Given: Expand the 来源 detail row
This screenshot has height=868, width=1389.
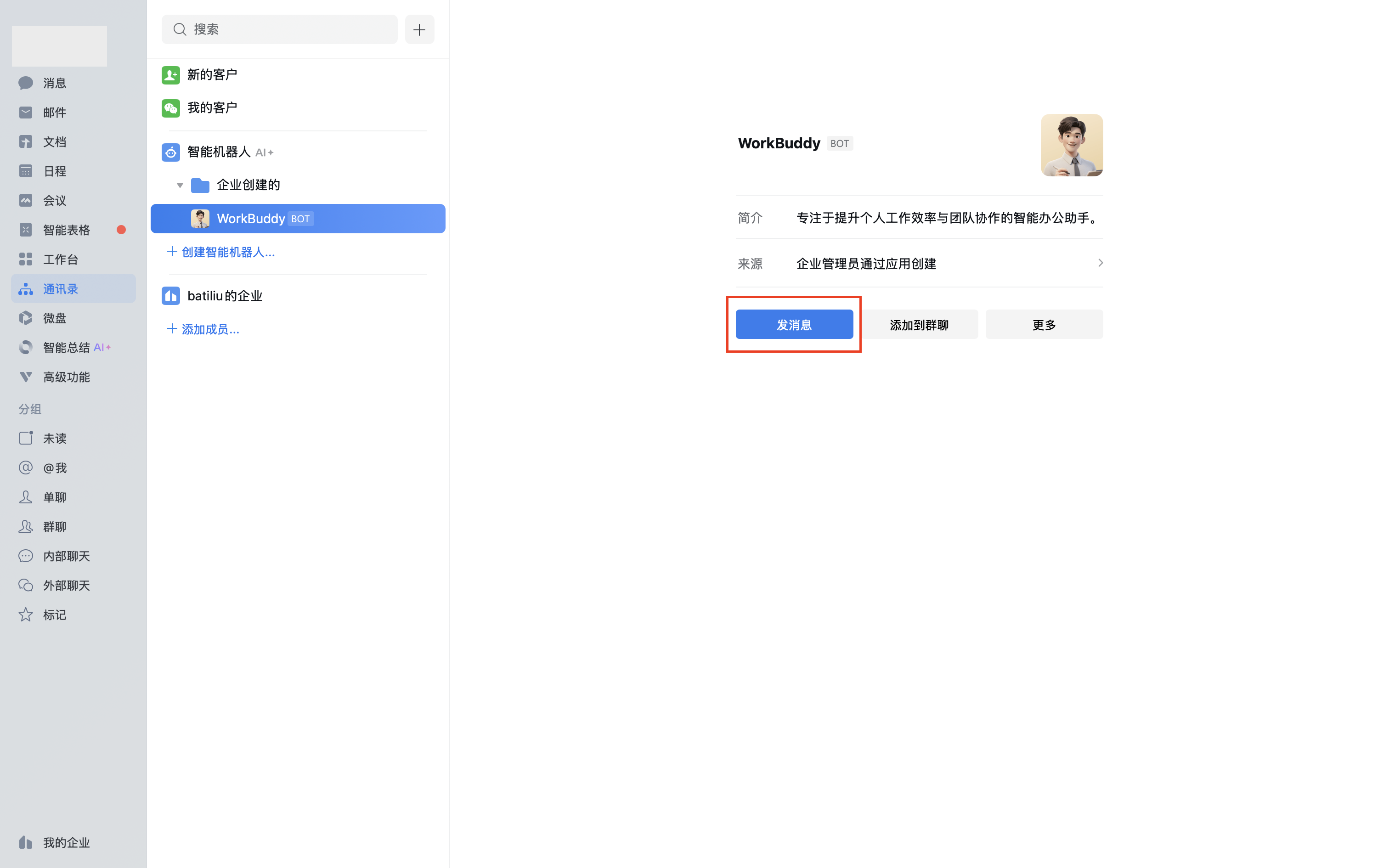Looking at the screenshot, I should pyautogui.click(x=1100, y=263).
